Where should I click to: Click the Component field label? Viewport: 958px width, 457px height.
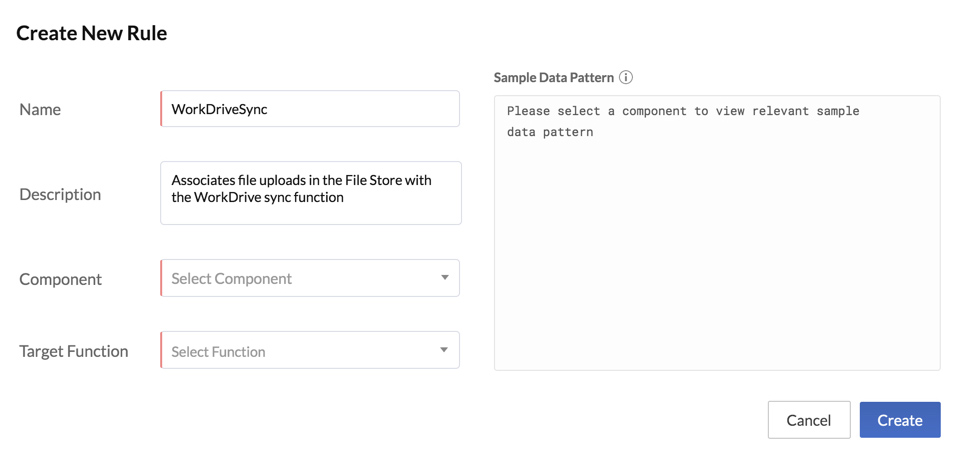click(60, 279)
